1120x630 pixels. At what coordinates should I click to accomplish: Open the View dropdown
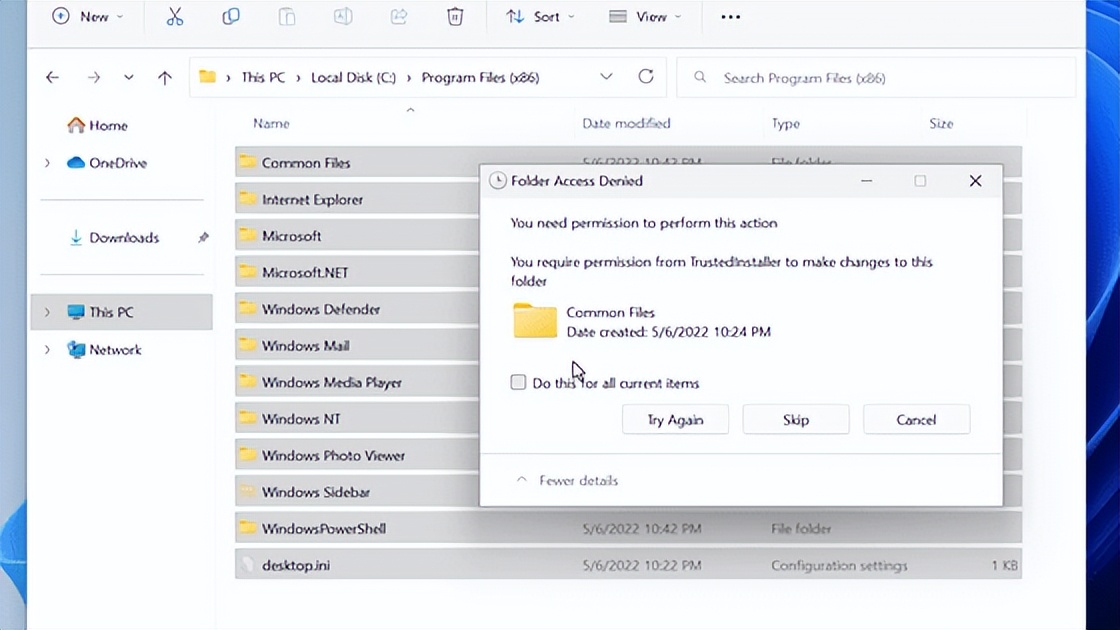pos(645,16)
